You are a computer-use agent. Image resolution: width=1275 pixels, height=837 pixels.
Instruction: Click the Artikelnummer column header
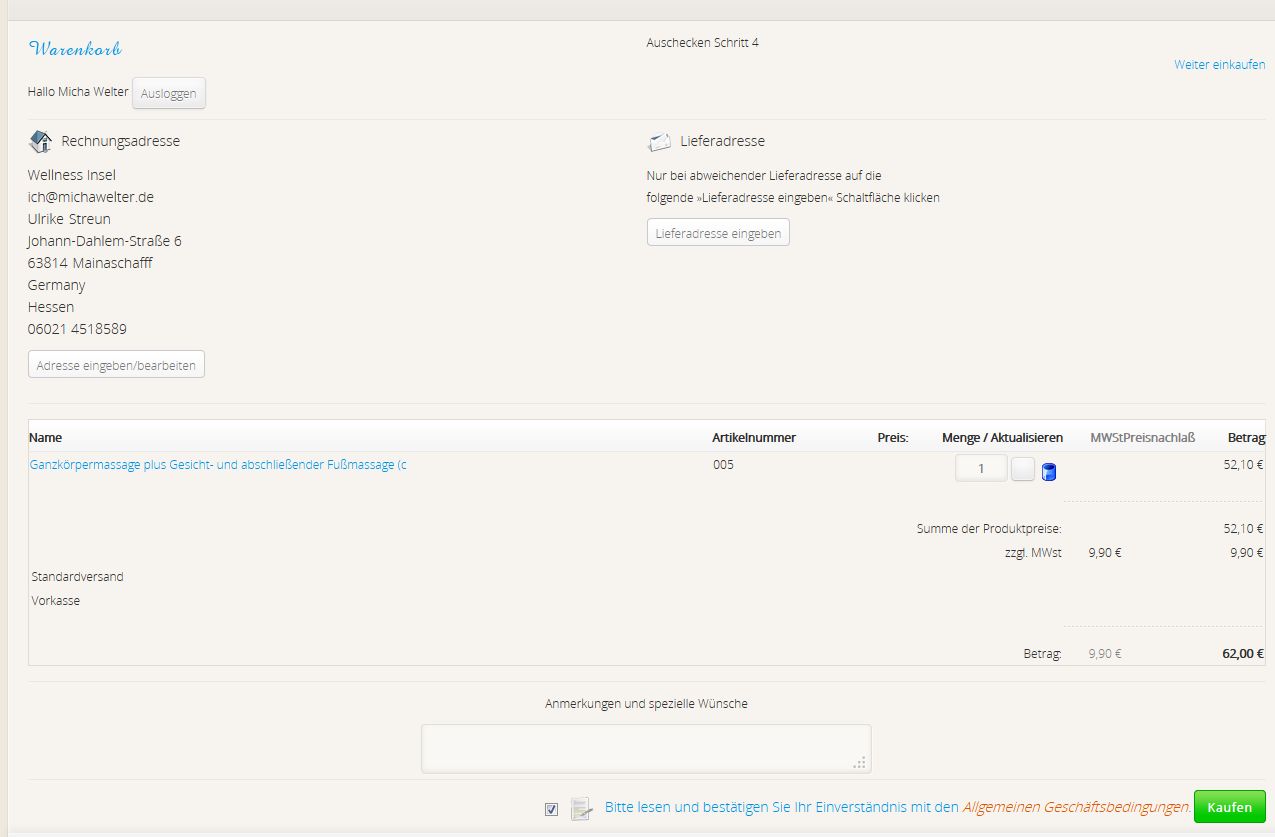[754, 438]
